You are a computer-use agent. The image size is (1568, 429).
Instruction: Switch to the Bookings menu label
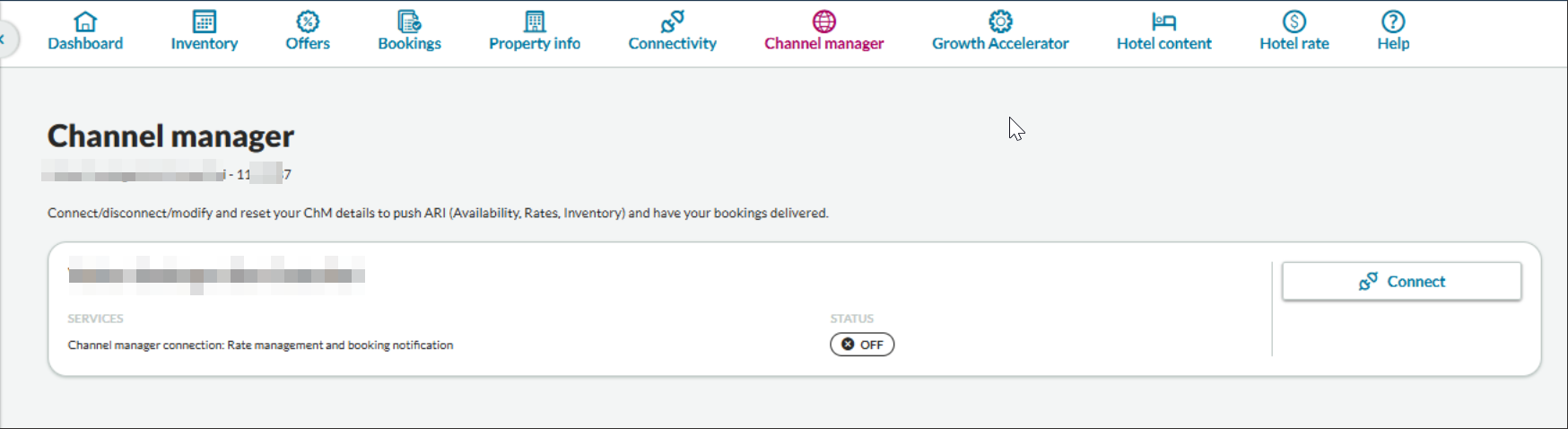[409, 44]
